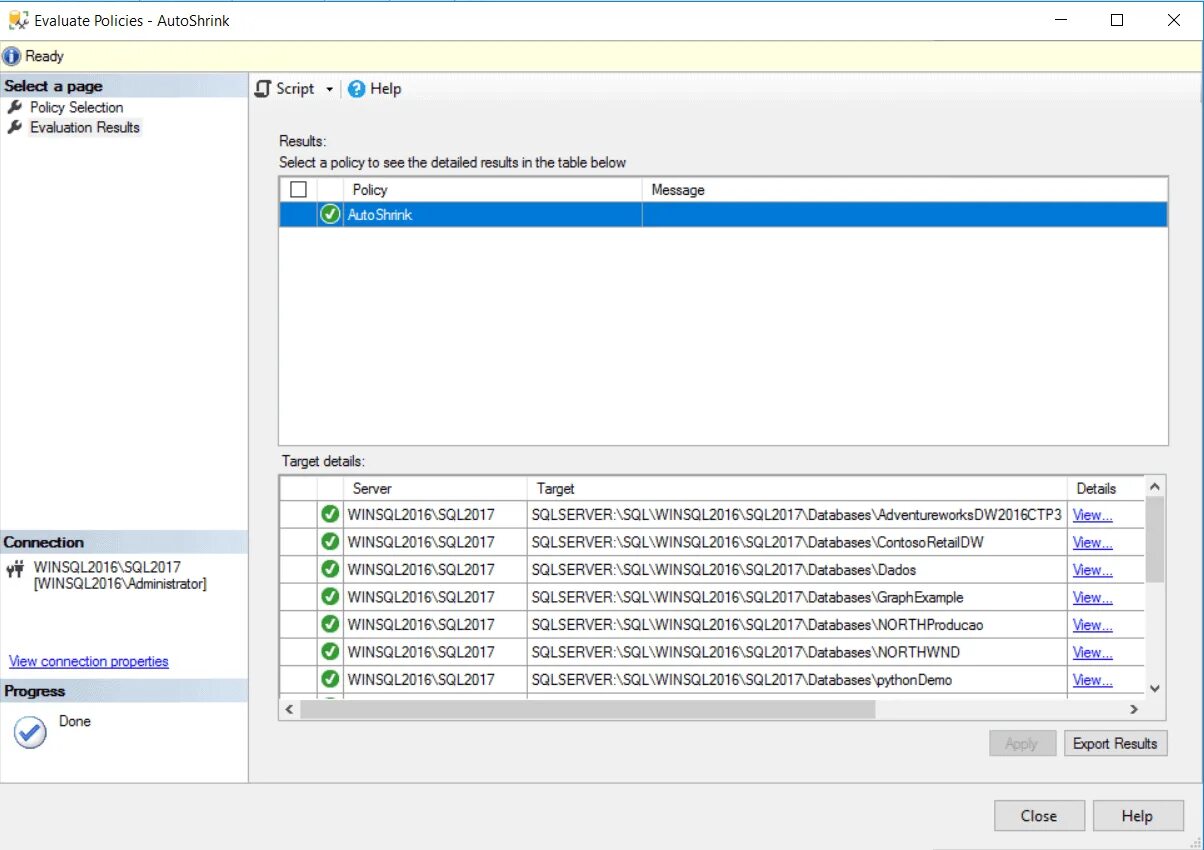Click the Details column header

(1105, 488)
